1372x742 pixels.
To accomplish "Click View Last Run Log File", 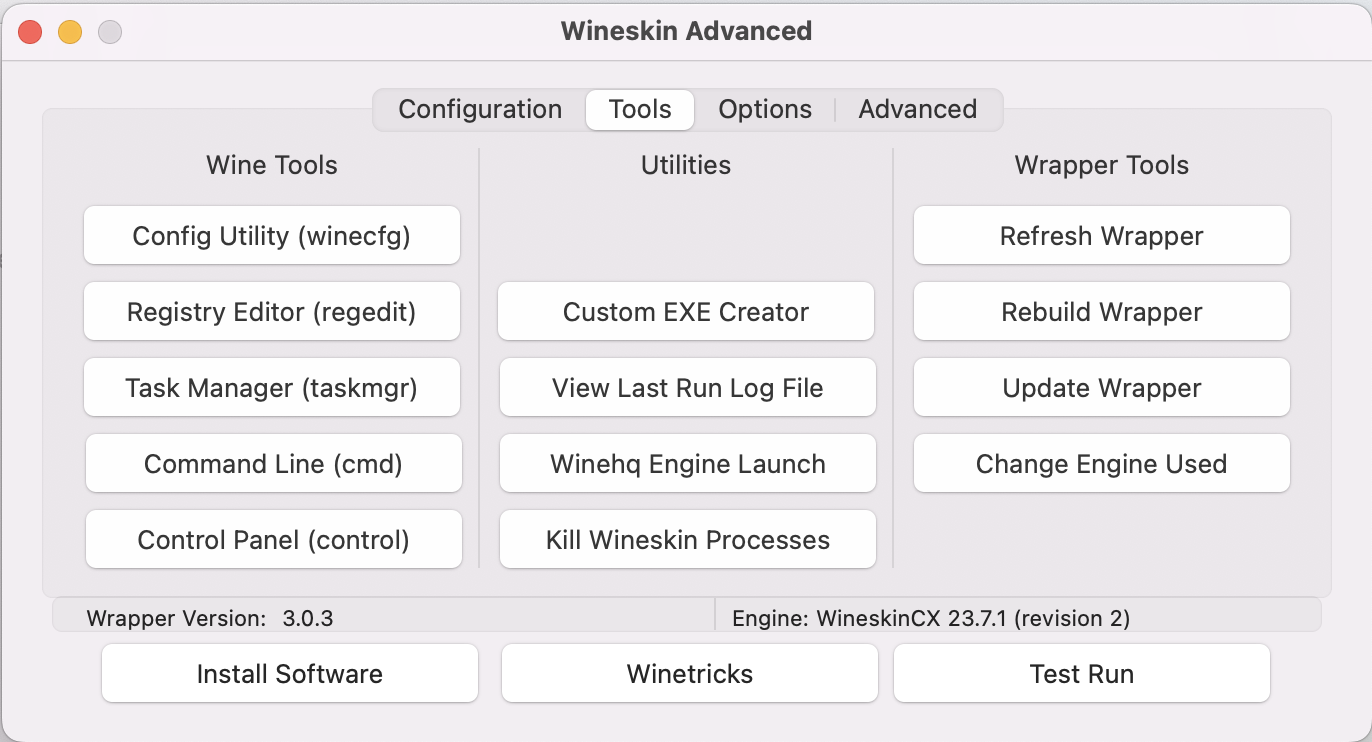I will tap(688, 388).
